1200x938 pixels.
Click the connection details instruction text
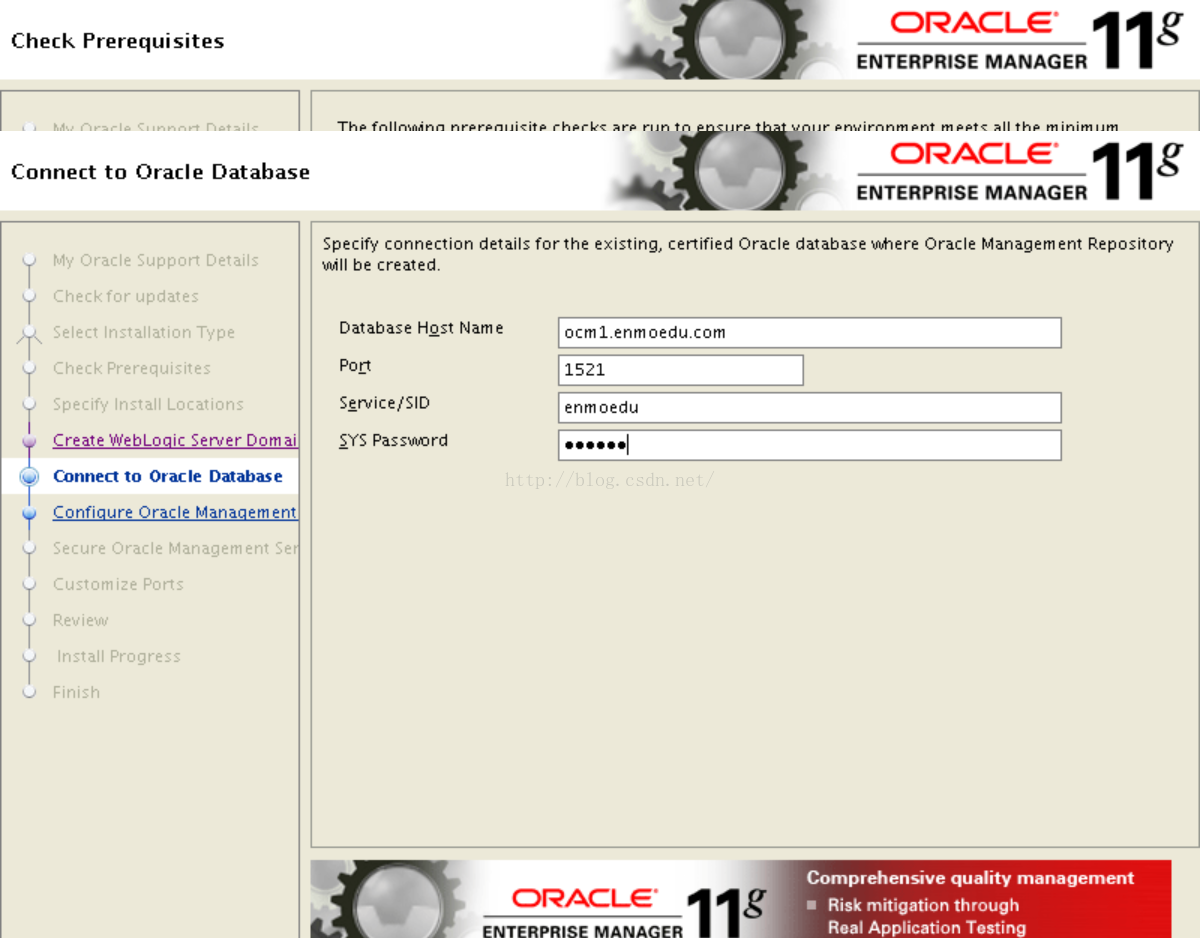748,254
